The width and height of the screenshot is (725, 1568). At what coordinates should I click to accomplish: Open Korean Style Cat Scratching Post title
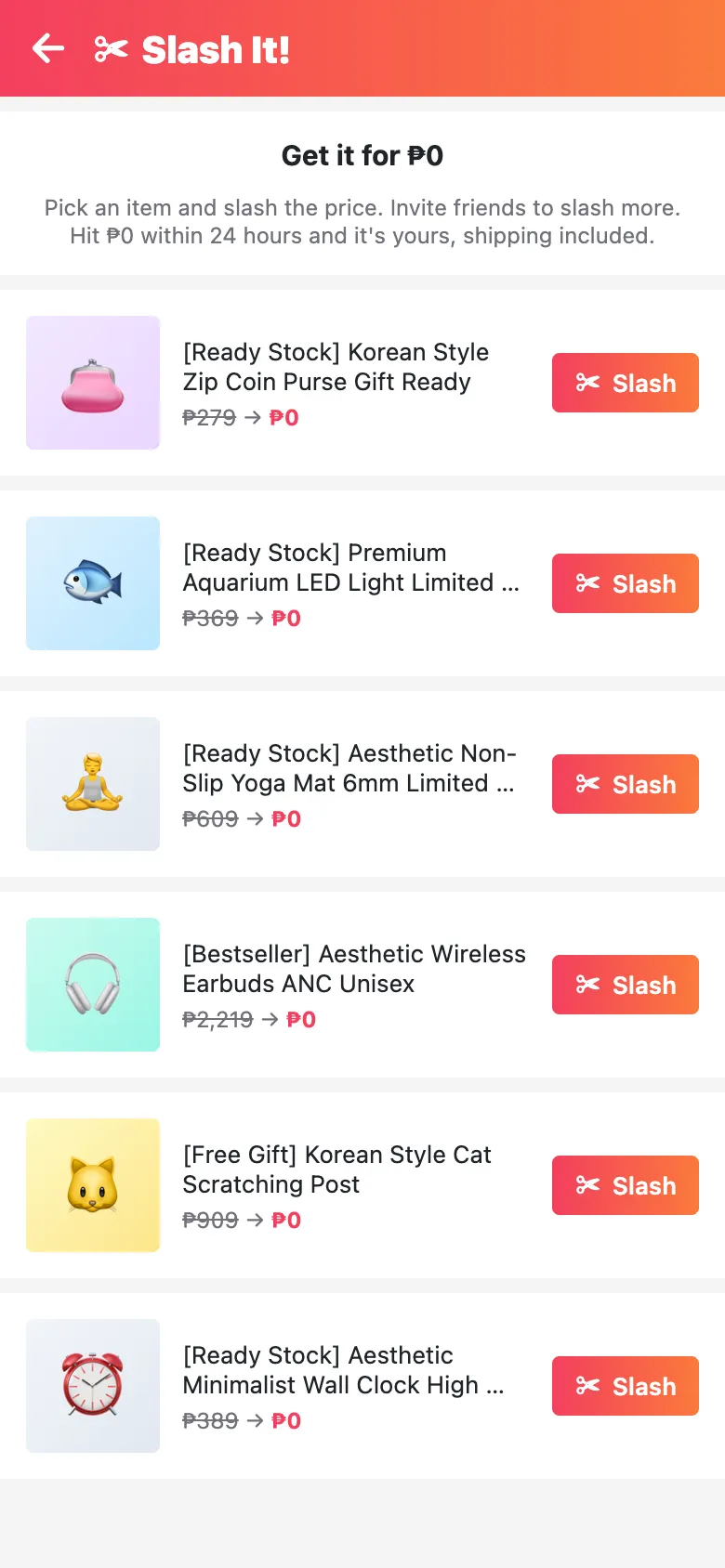point(336,1169)
